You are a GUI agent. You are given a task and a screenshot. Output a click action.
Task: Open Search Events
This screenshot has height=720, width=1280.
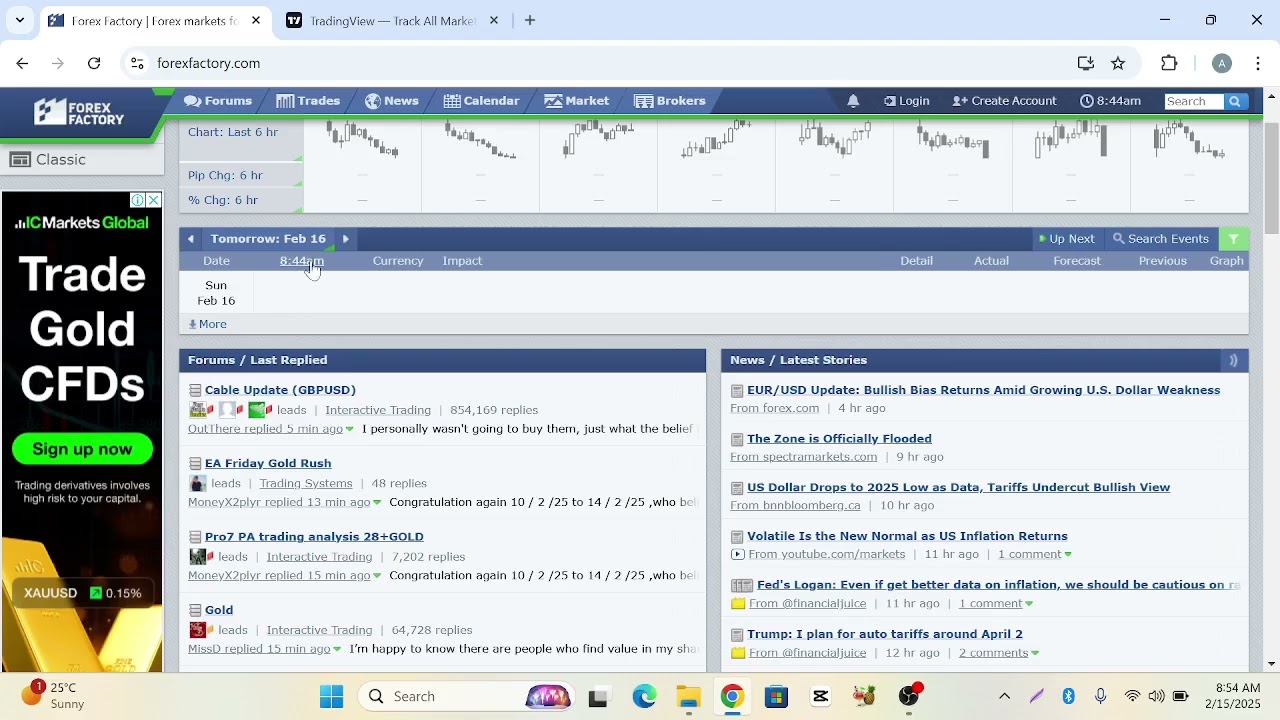(1161, 239)
